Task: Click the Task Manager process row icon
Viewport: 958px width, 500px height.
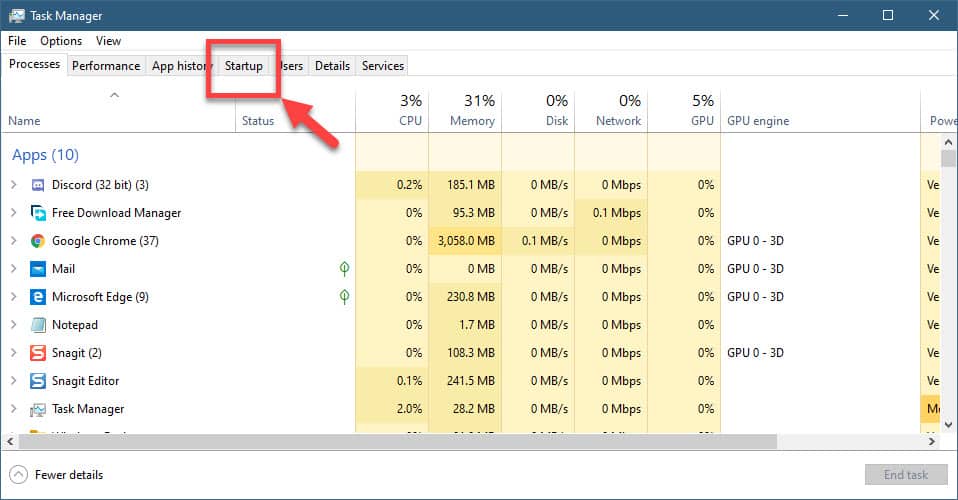Action: click(x=38, y=409)
